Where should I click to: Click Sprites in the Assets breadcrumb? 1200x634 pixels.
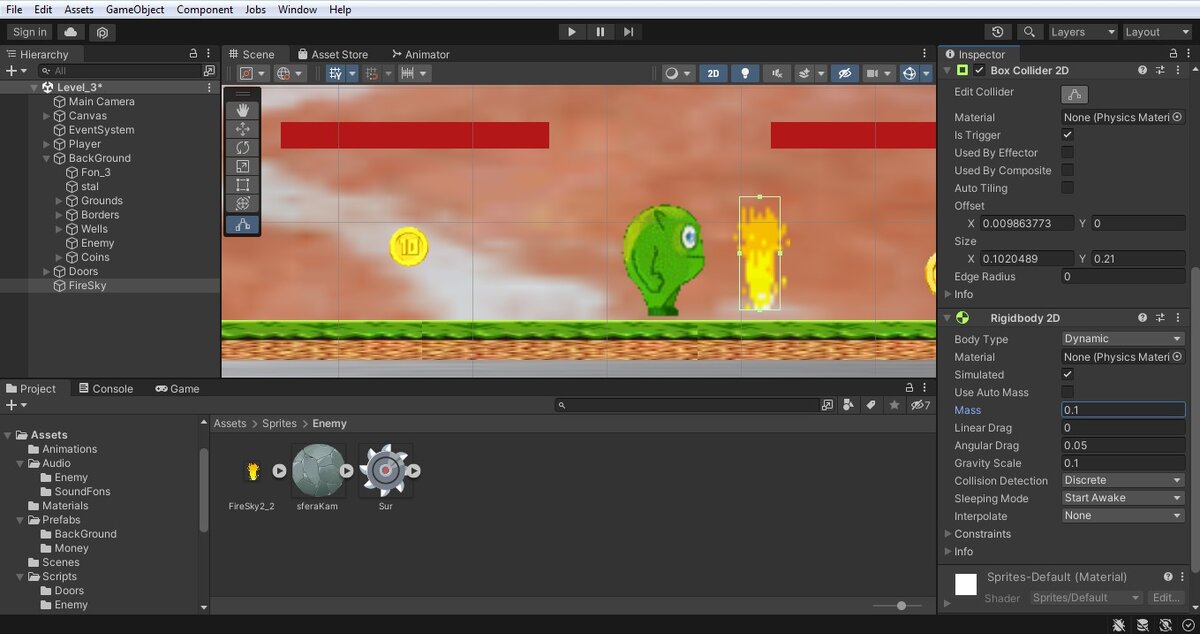tap(280, 424)
